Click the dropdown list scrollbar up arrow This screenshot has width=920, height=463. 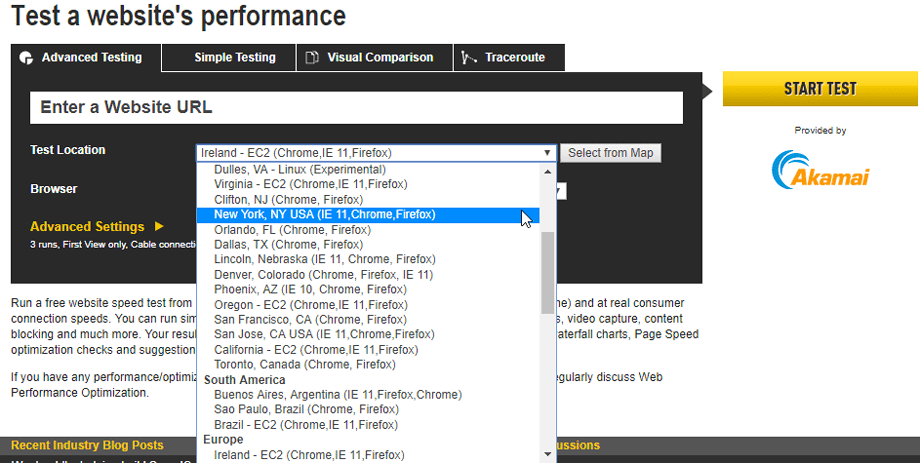(547, 170)
